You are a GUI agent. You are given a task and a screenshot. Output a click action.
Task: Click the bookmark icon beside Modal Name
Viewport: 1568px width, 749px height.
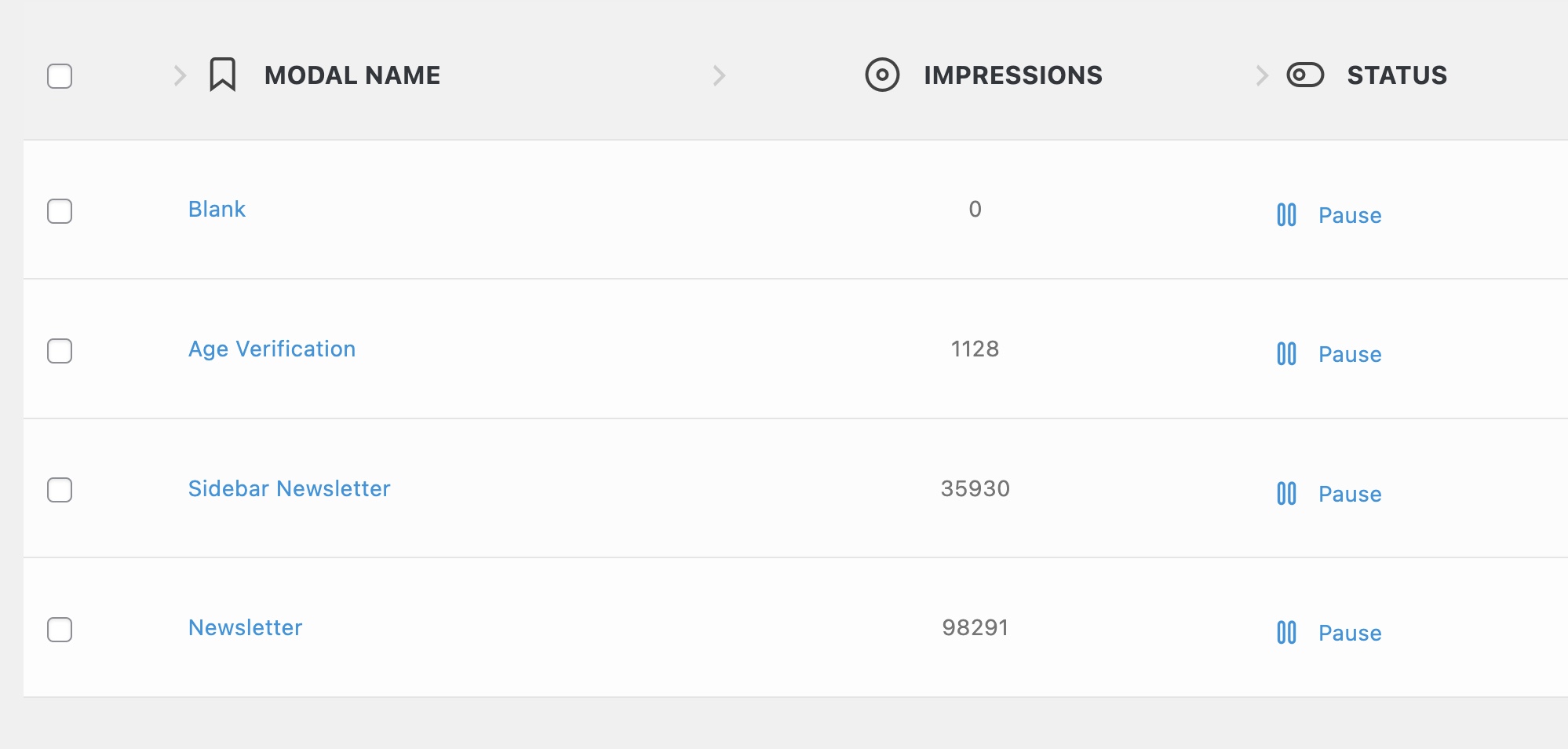coord(223,75)
